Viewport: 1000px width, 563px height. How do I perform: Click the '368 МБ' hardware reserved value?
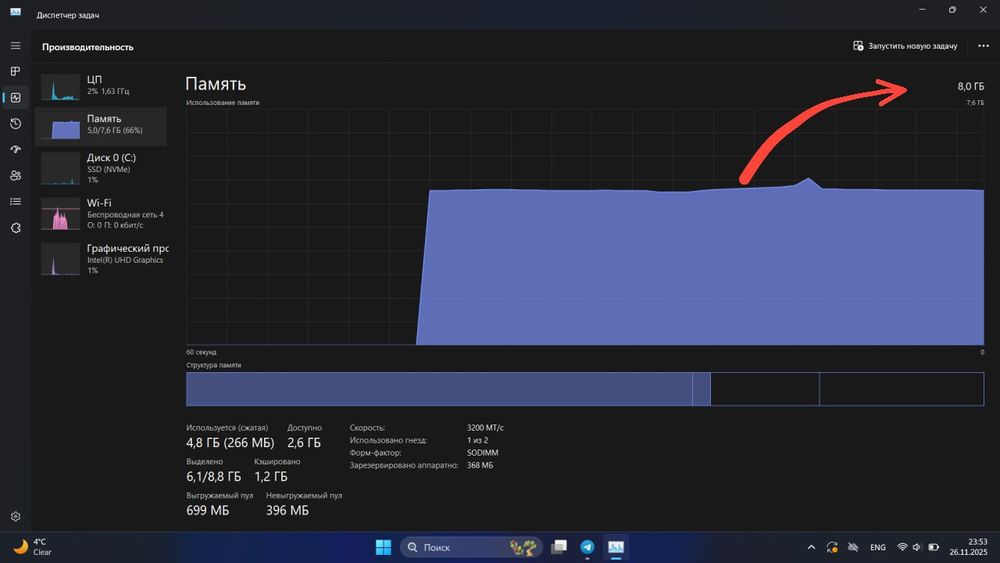click(480, 465)
